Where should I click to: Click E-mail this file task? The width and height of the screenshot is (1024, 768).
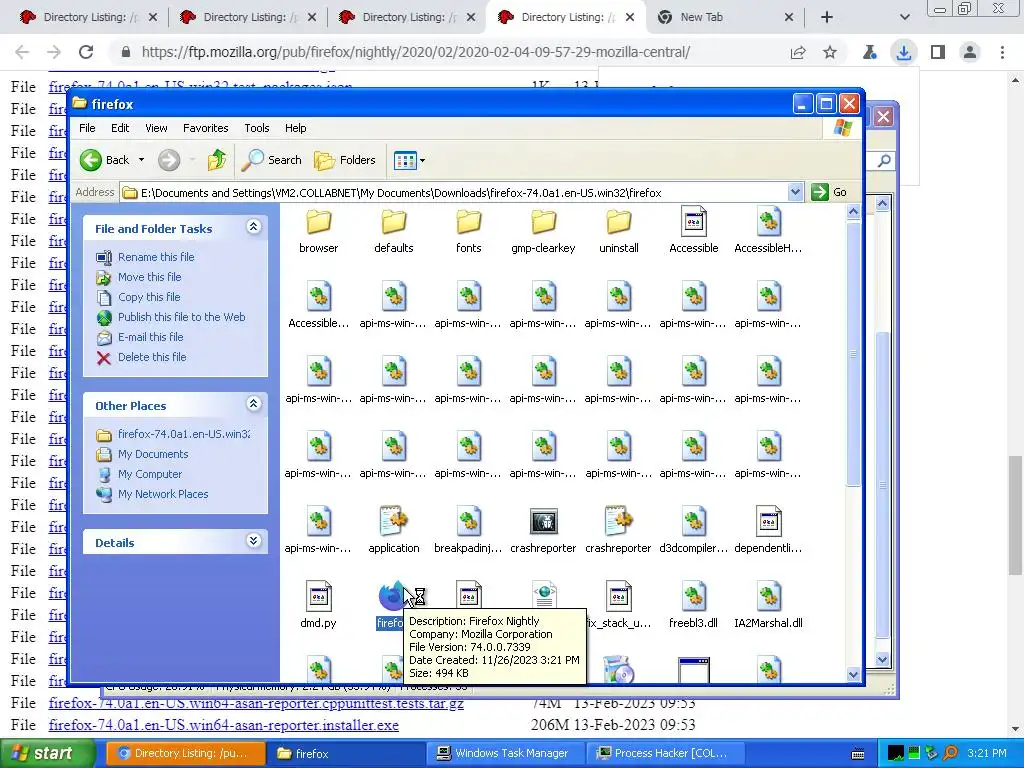point(151,337)
